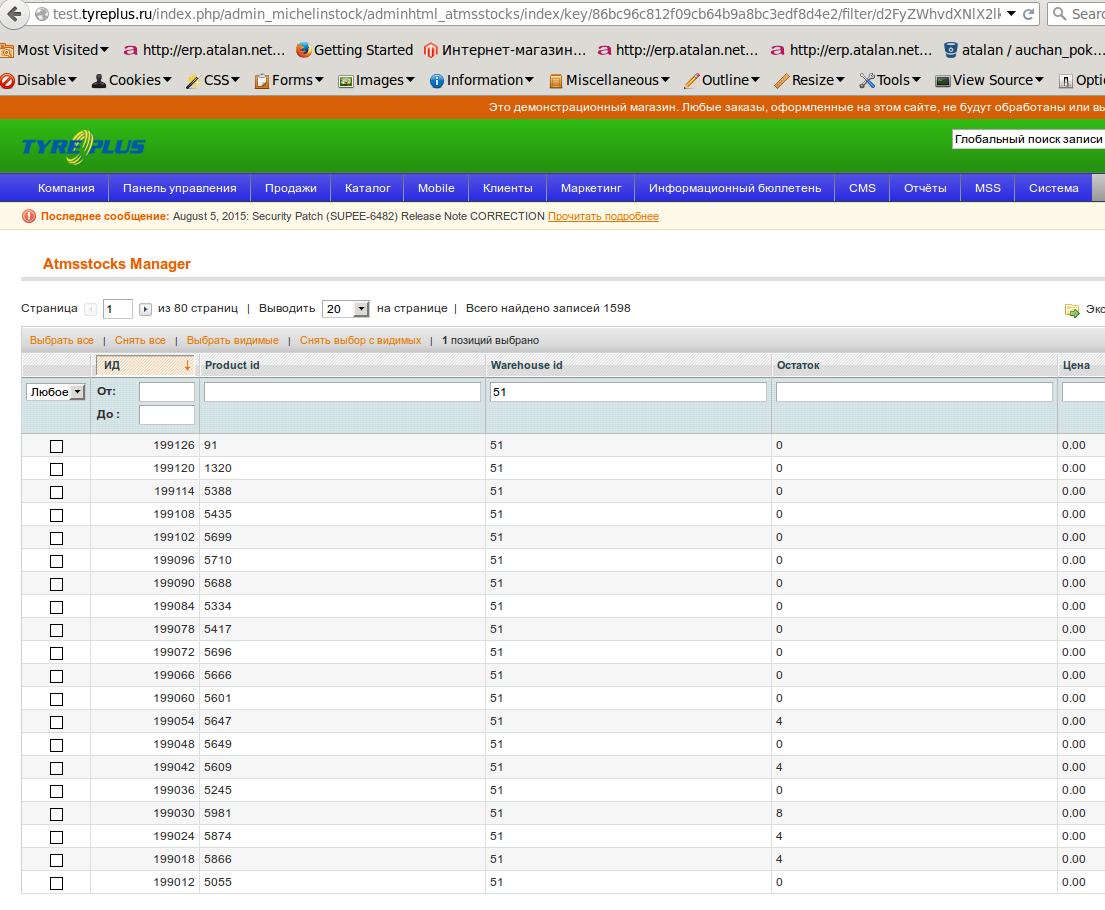Select checkbox for row ID 199054

pos(56,723)
